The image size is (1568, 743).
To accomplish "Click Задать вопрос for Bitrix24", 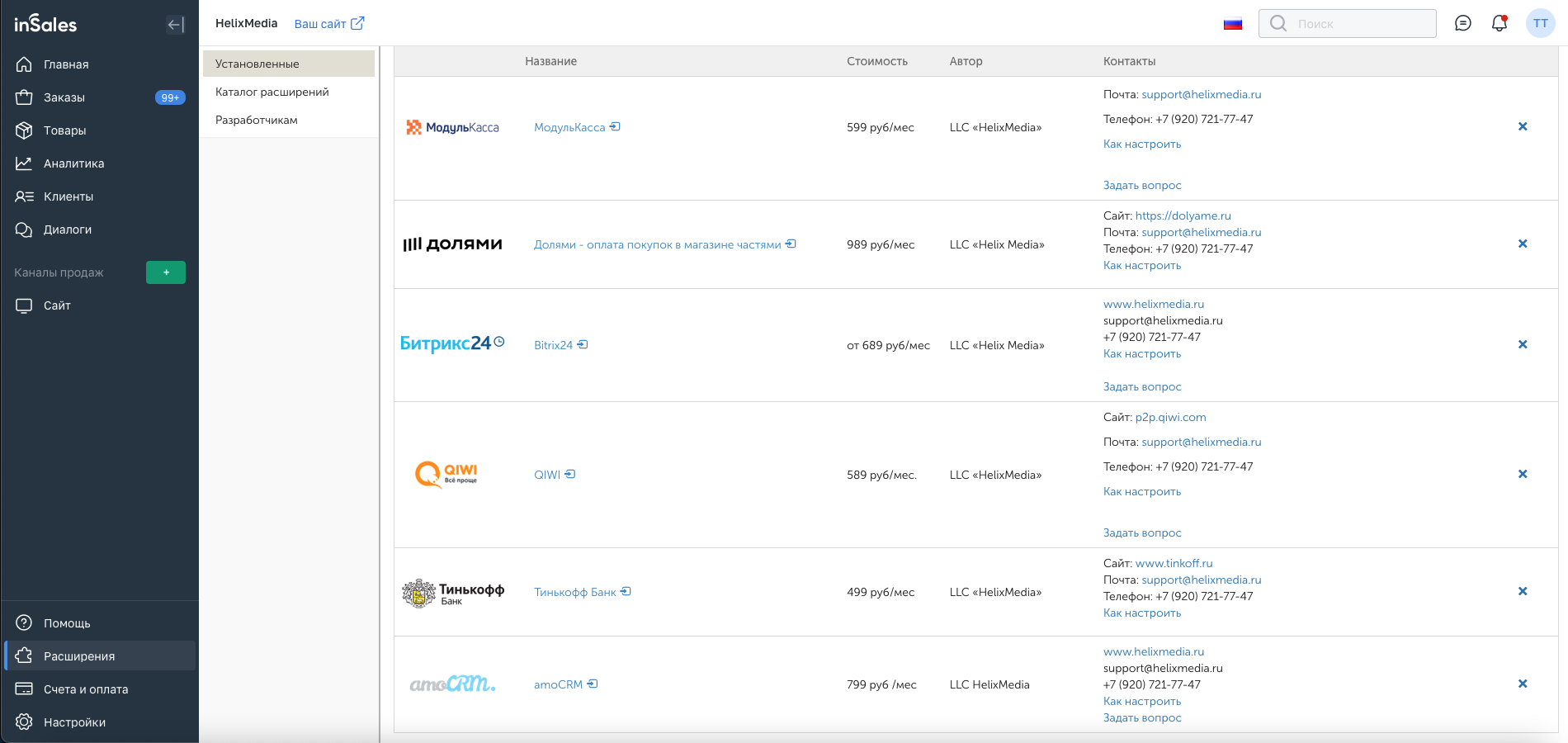I will click(x=1142, y=386).
